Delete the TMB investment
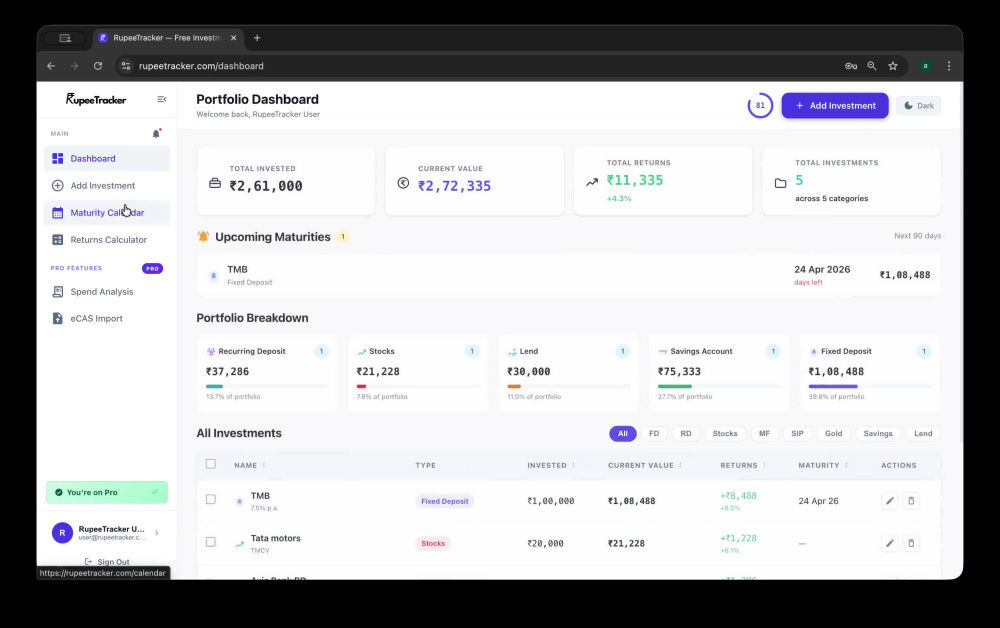 [x=911, y=500]
